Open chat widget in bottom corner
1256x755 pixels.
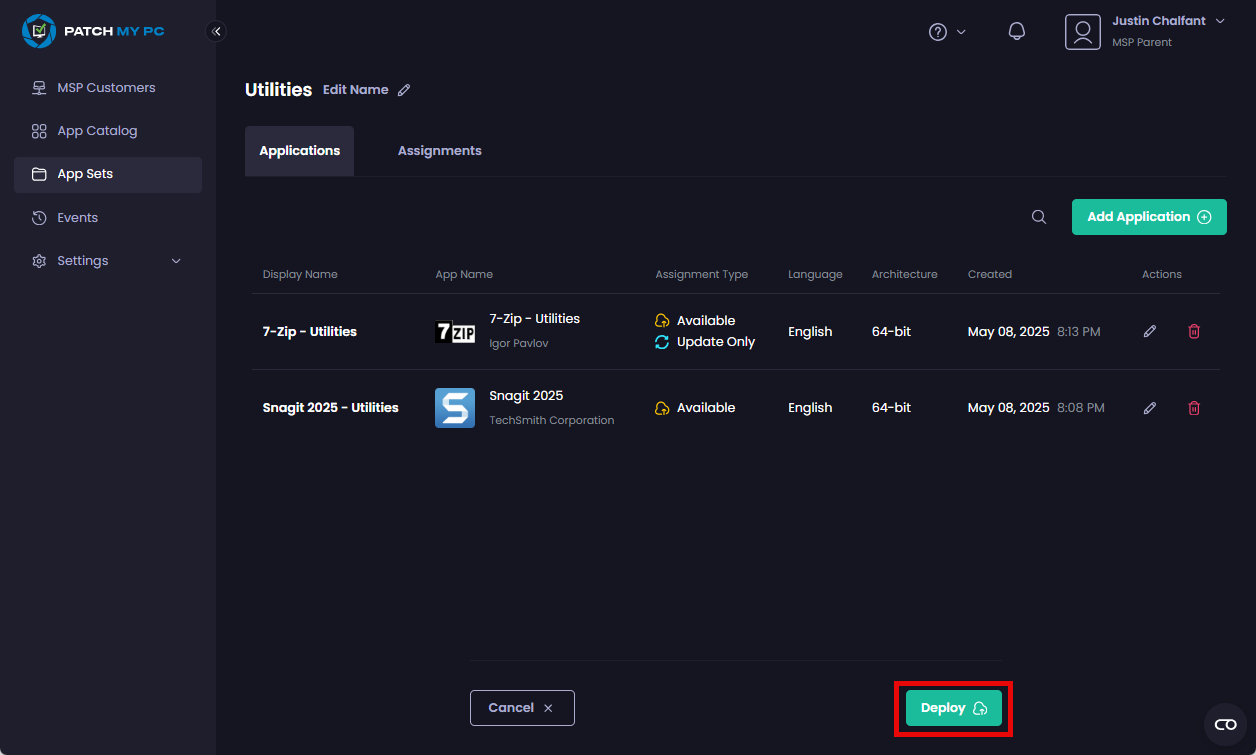click(1225, 725)
